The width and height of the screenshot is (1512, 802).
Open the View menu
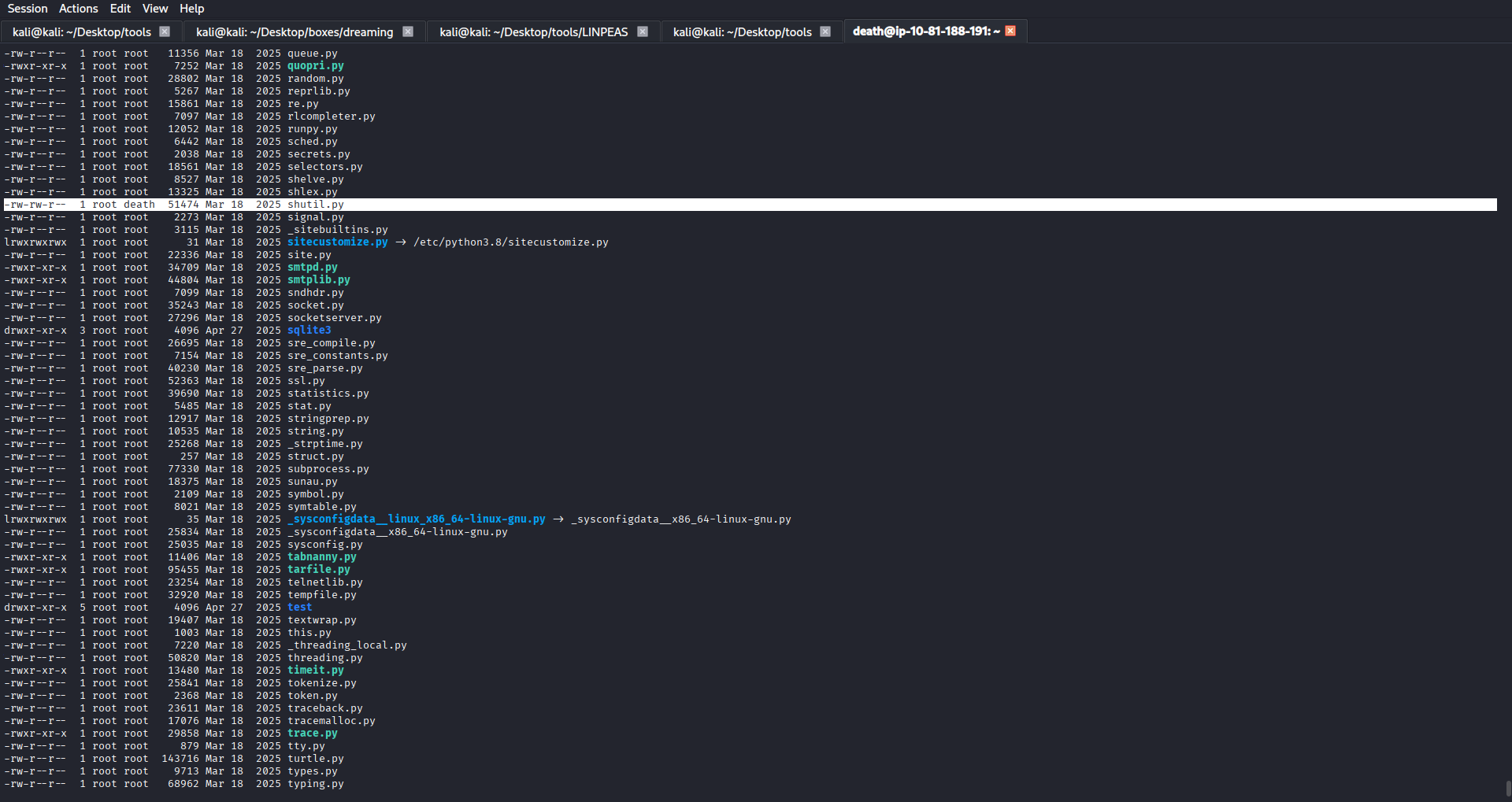coord(155,9)
